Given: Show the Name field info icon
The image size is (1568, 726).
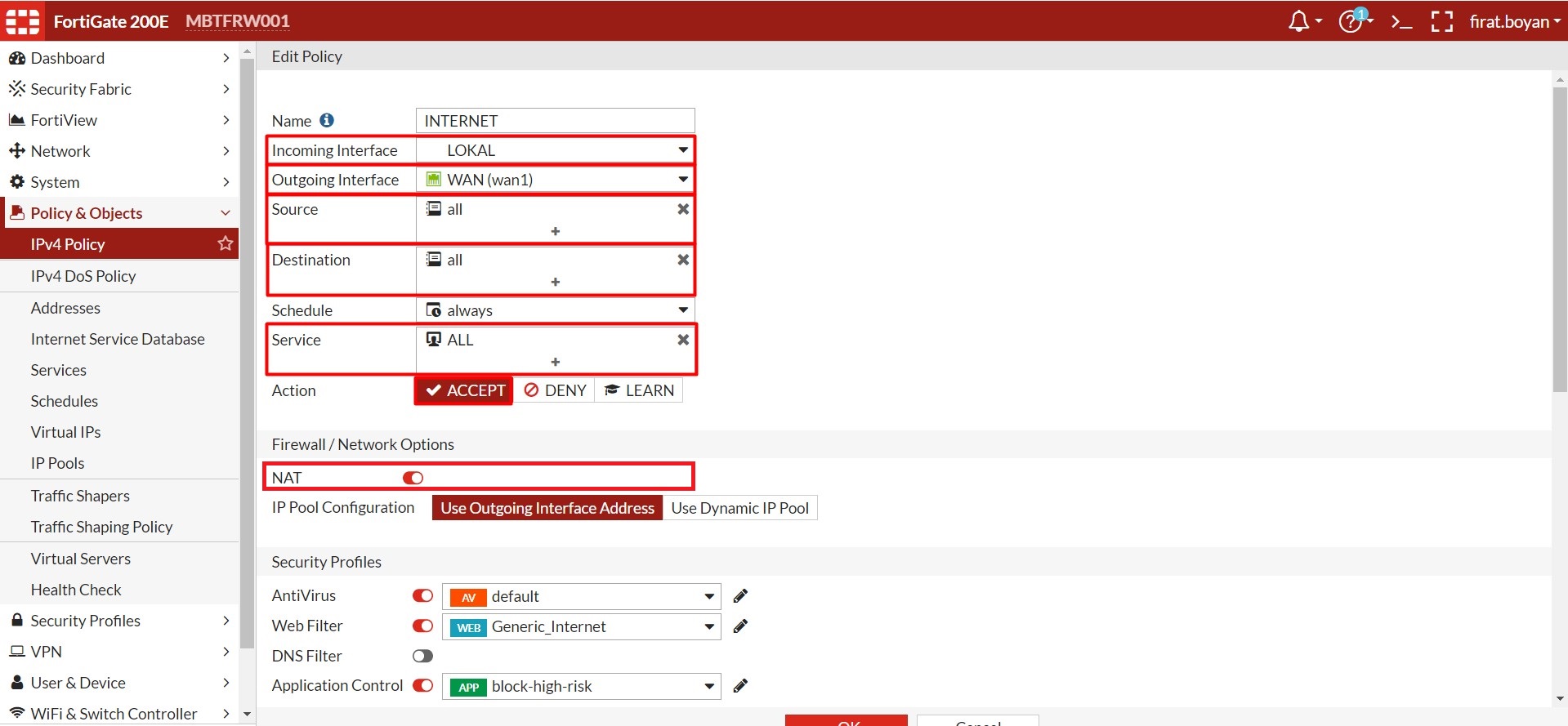Looking at the screenshot, I should click(327, 120).
